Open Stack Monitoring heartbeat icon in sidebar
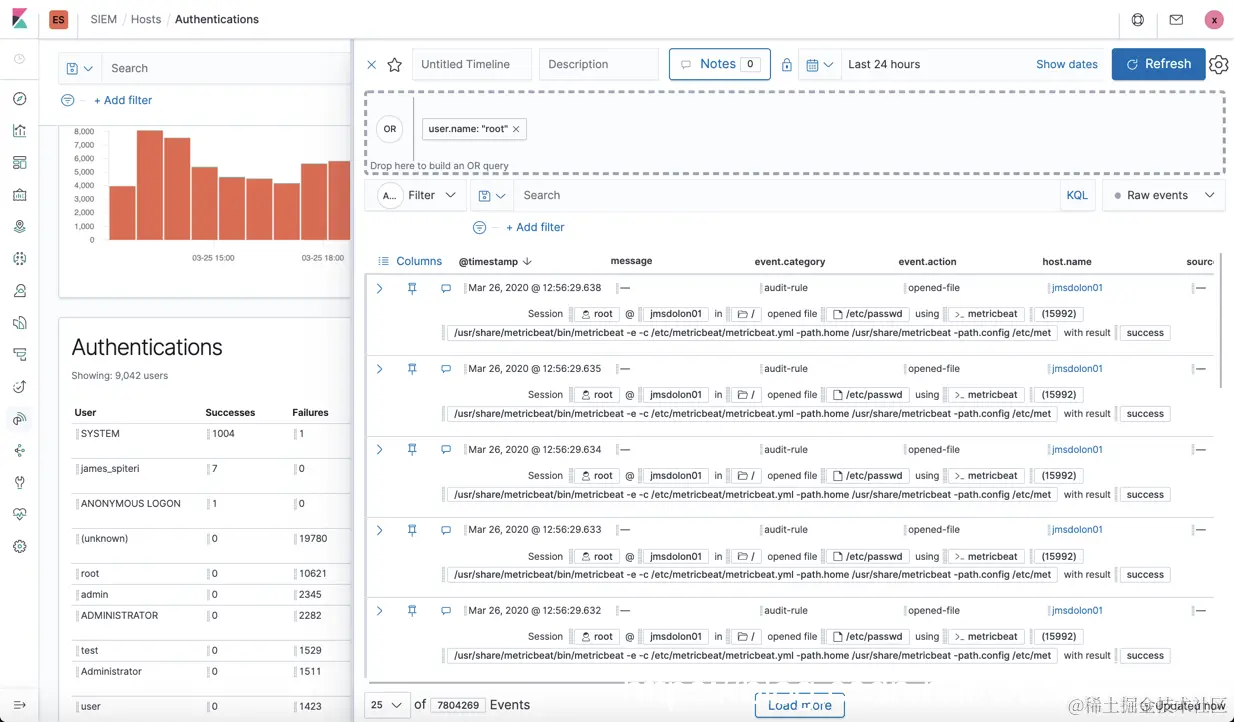Screen dimensions: 1234x722 click(x=20, y=515)
